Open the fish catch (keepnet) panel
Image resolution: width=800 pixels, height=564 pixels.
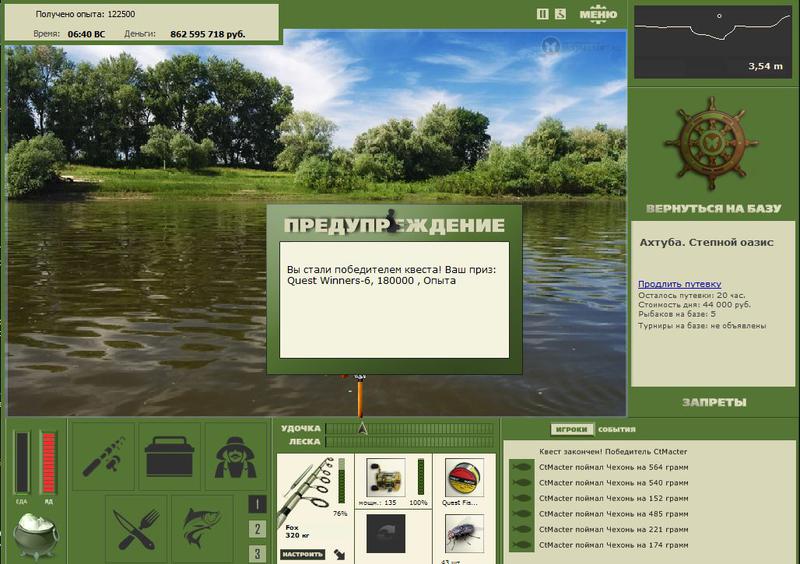click(202, 529)
